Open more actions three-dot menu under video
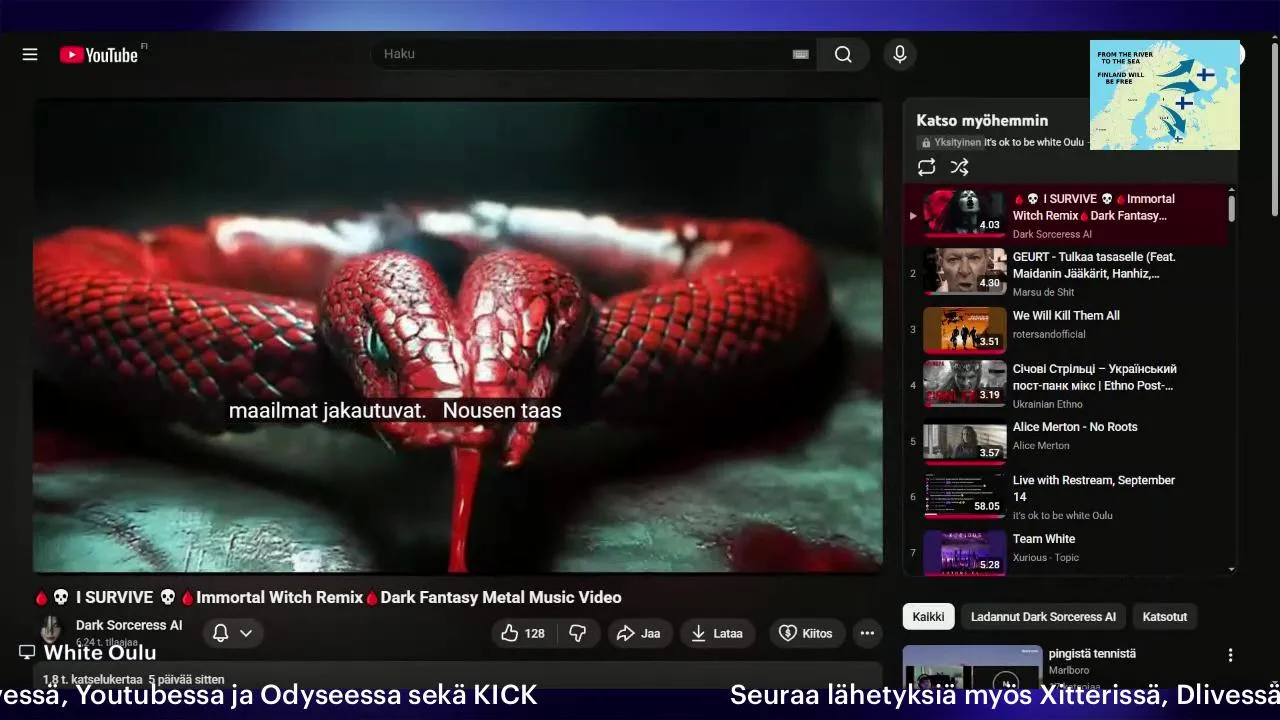Viewport: 1280px width, 720px height. (x=867, y=633)
